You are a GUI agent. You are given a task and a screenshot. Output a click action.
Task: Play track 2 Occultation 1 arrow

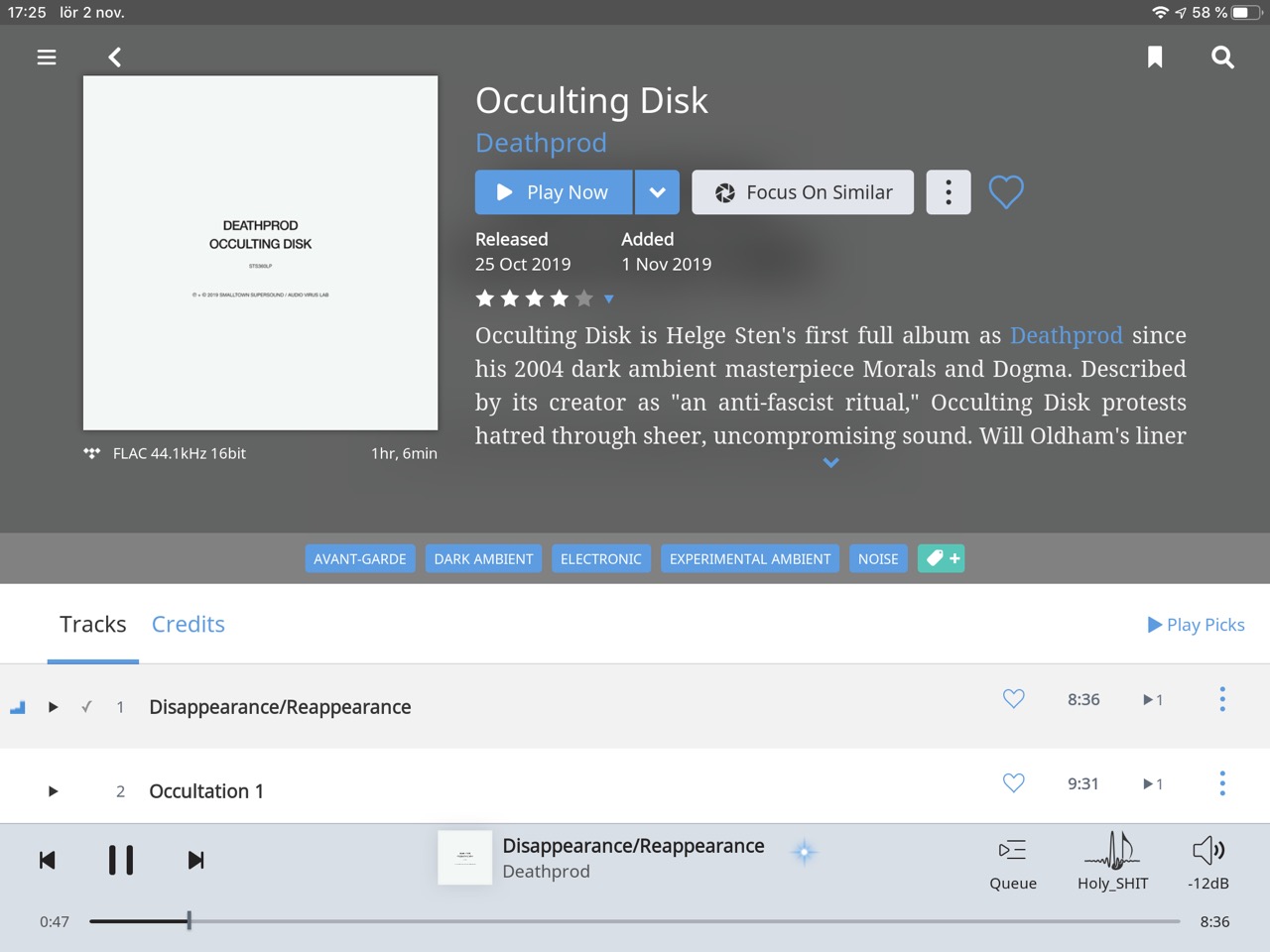[54, 791]
